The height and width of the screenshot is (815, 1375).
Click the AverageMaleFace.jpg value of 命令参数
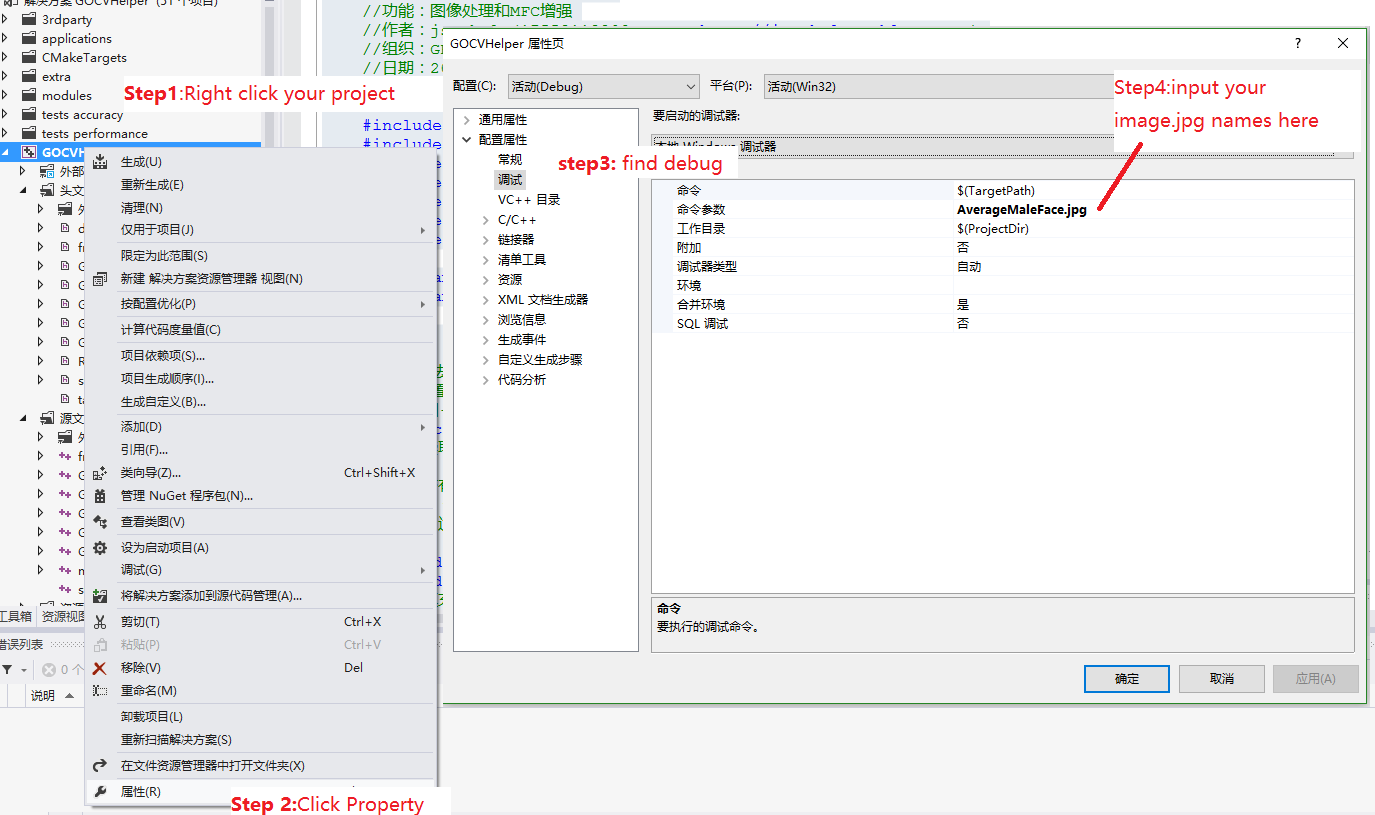1021,210
